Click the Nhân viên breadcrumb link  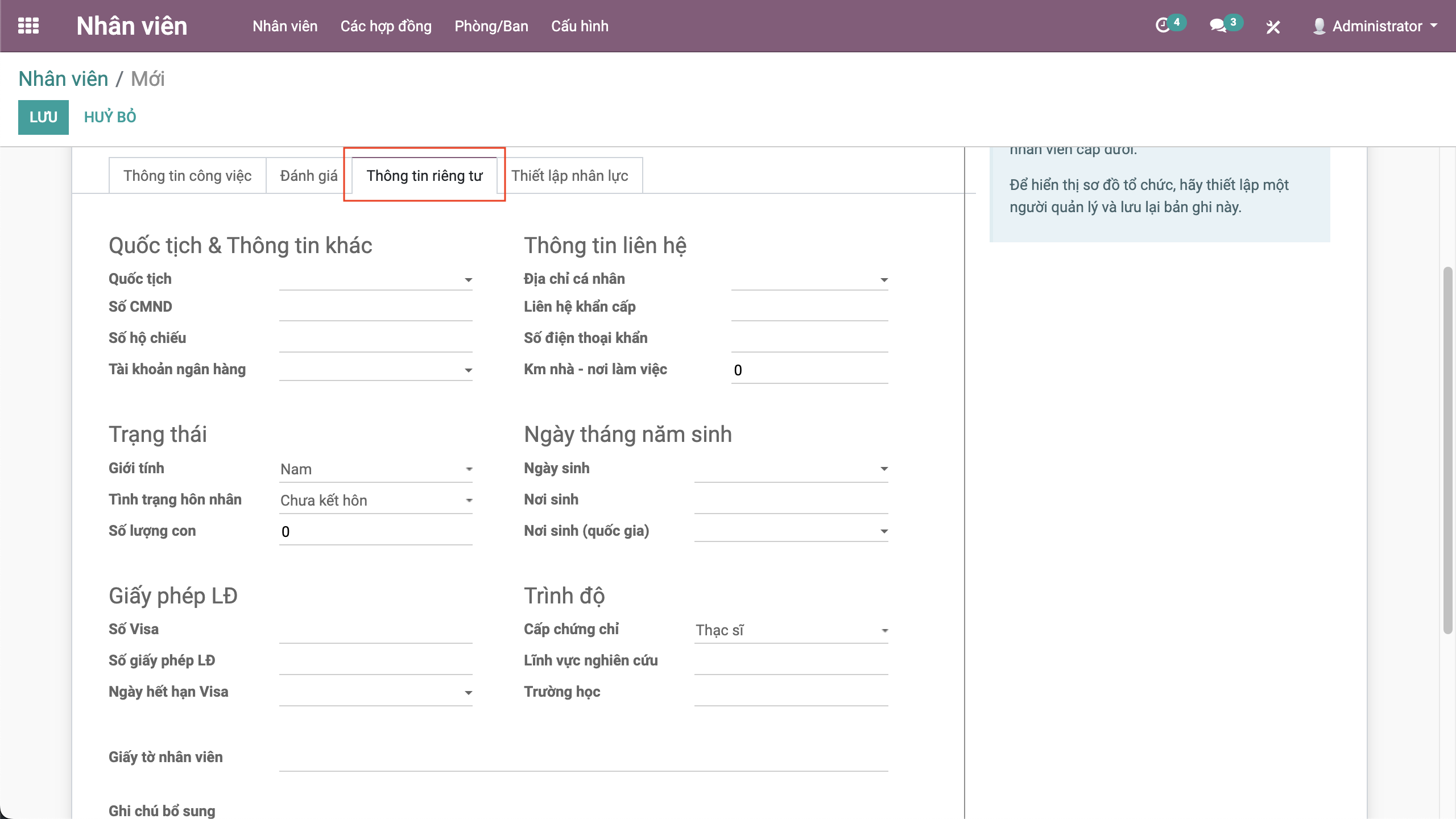point(63,79)
